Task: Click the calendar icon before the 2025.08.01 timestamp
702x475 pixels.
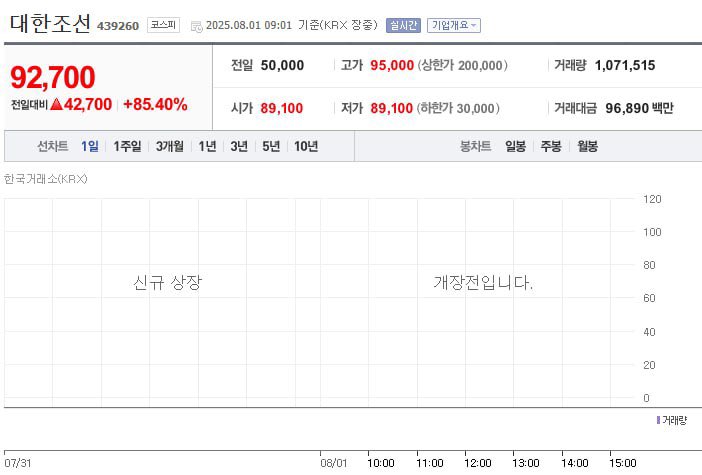Action: click(x=197, y=26)
